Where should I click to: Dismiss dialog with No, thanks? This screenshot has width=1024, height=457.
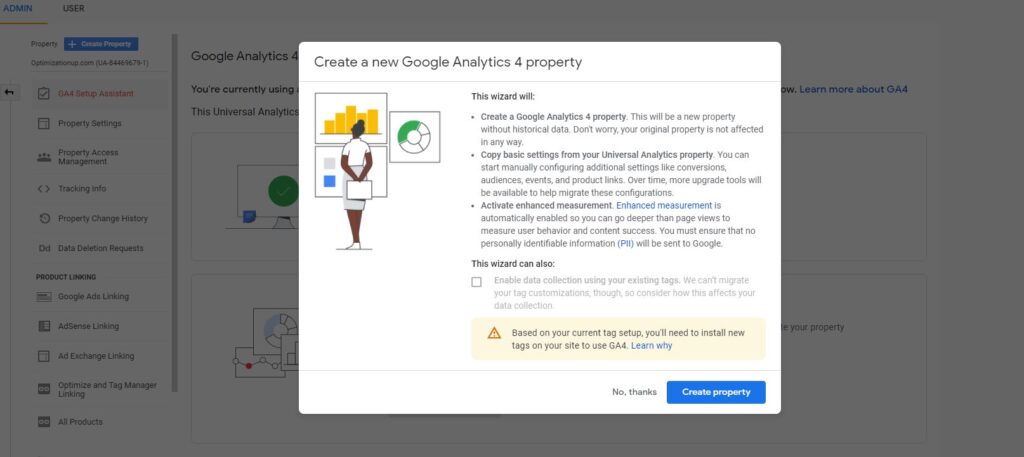[x=634, y=392]
